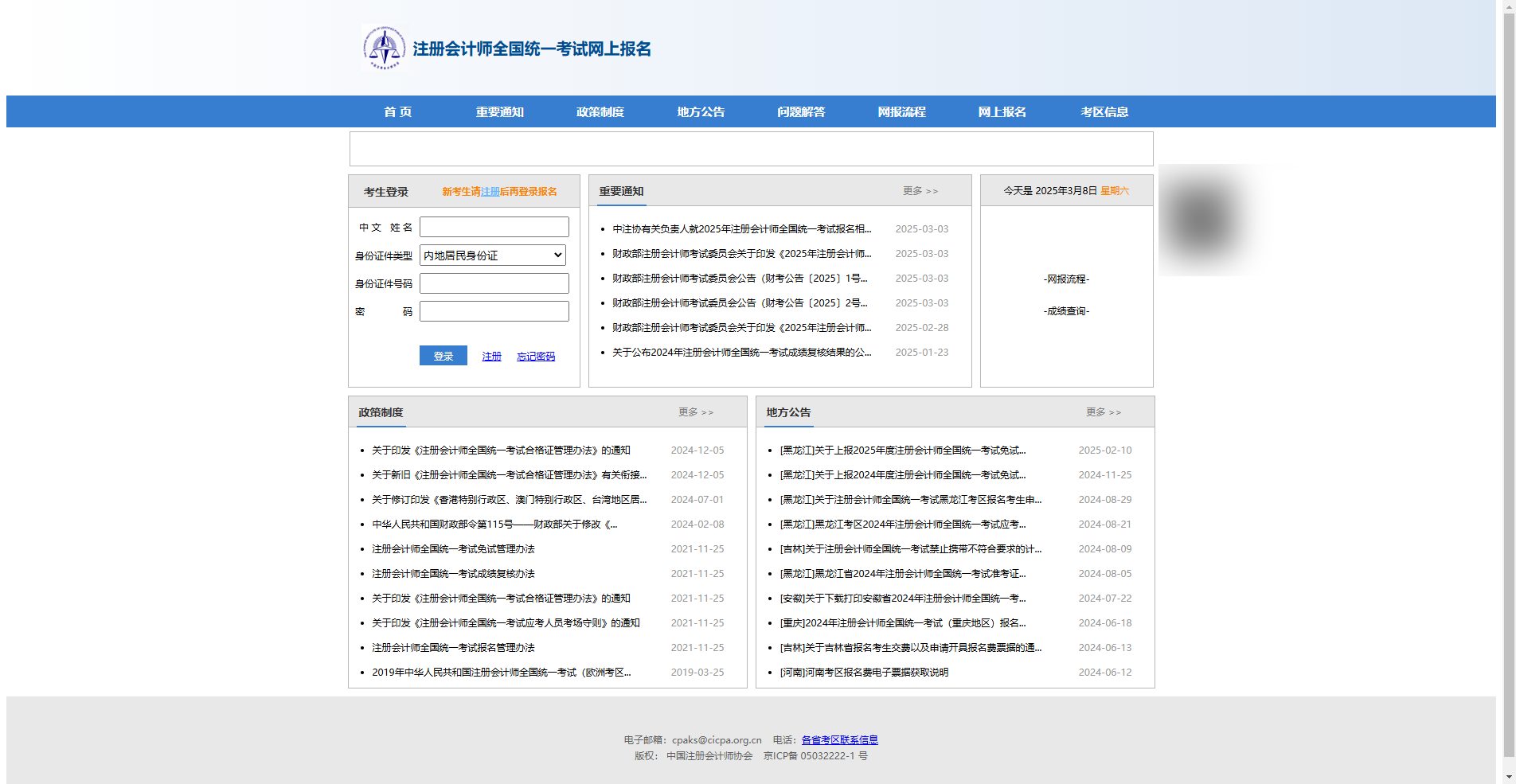Screen dimensions: 1516x784
Task: Expand 更多 next to 重要通知
Action: pyautogui.click(x=920, y=191)
